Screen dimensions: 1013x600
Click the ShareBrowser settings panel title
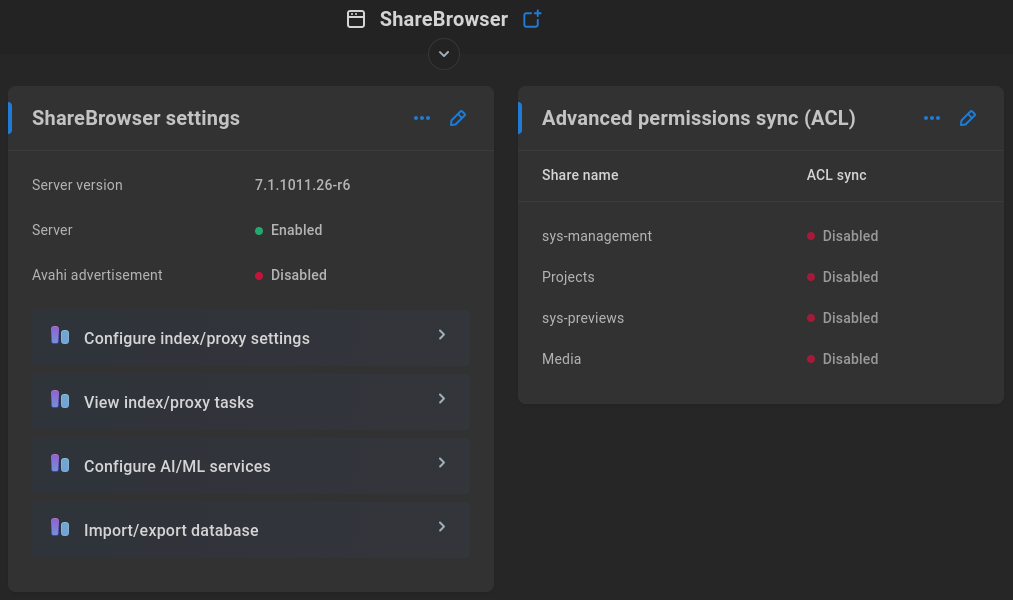click(x=136, y=118)
